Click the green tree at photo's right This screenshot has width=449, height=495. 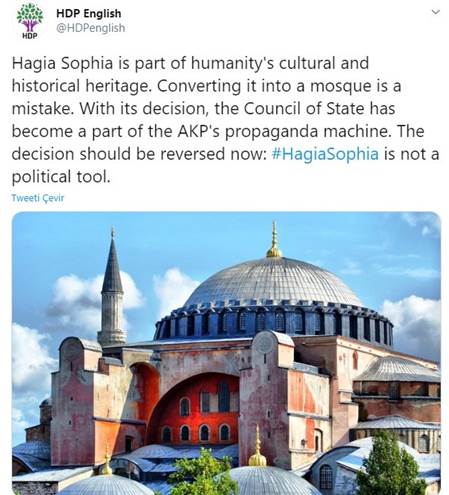click(389, 463)
